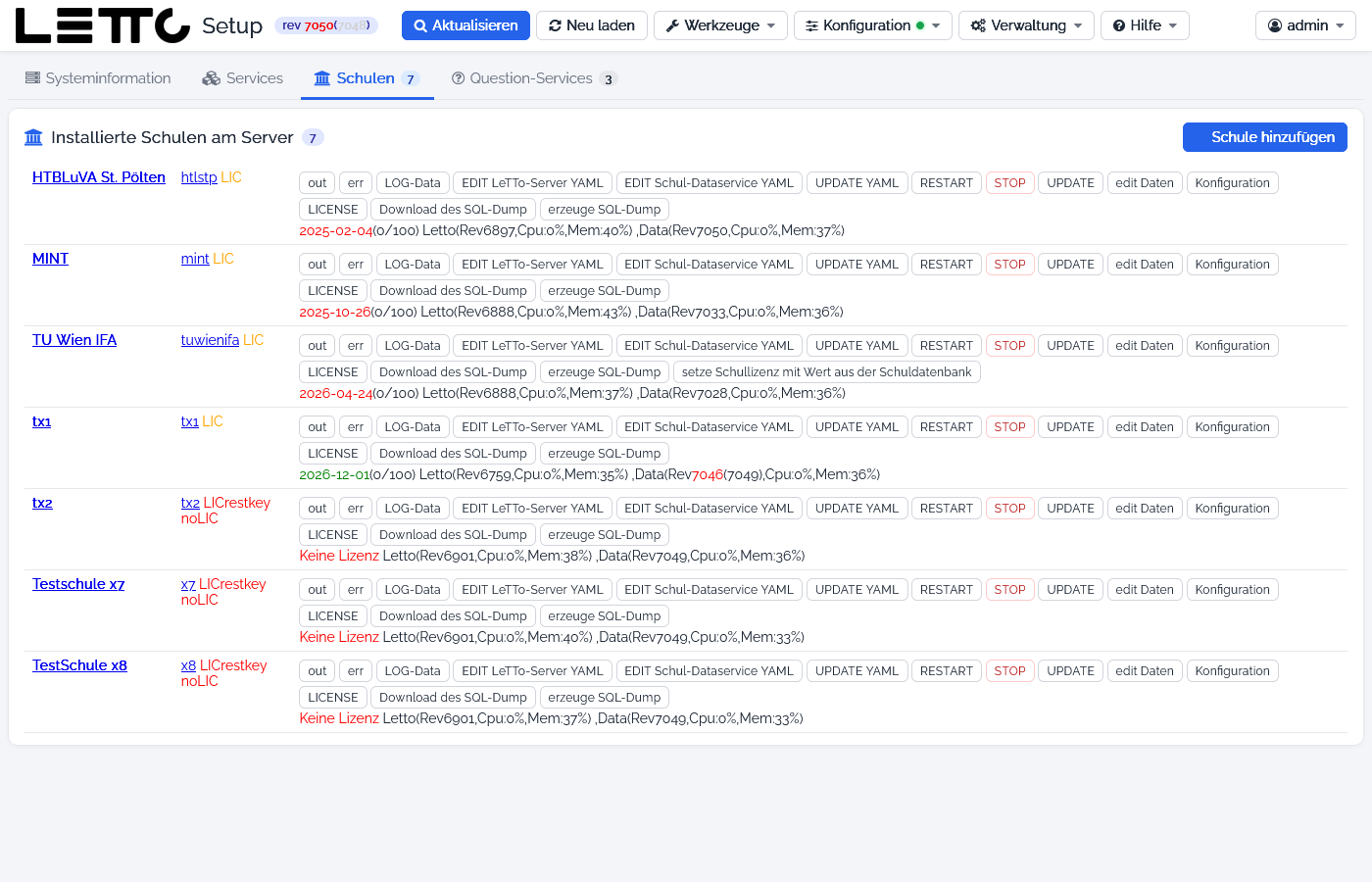The height and width of the screenshot is (882, 1372).
Task: Click UPDATE YAML in Testschule x7 row
Action: (857, 590)
